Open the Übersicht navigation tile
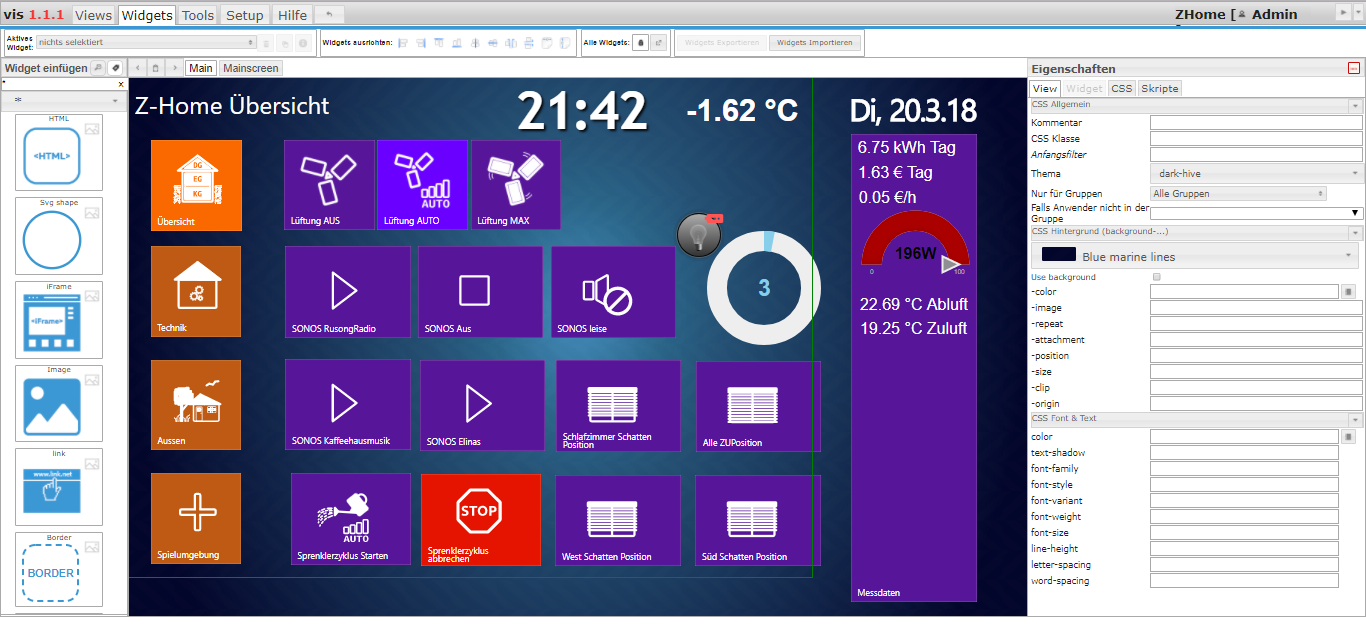Viewport: 1366px width, 624px height. tap(196, 185)
